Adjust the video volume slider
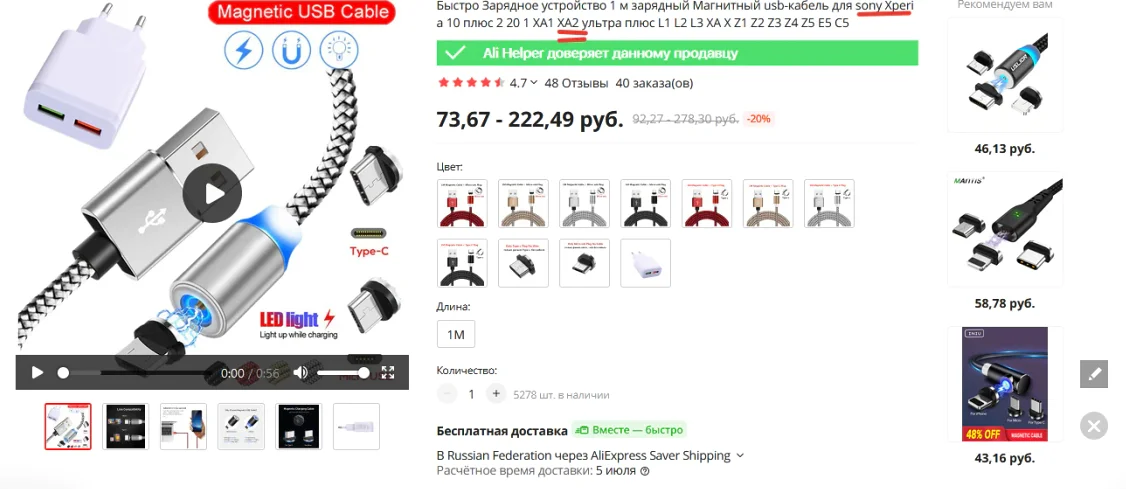 click(x=342, y=373)
